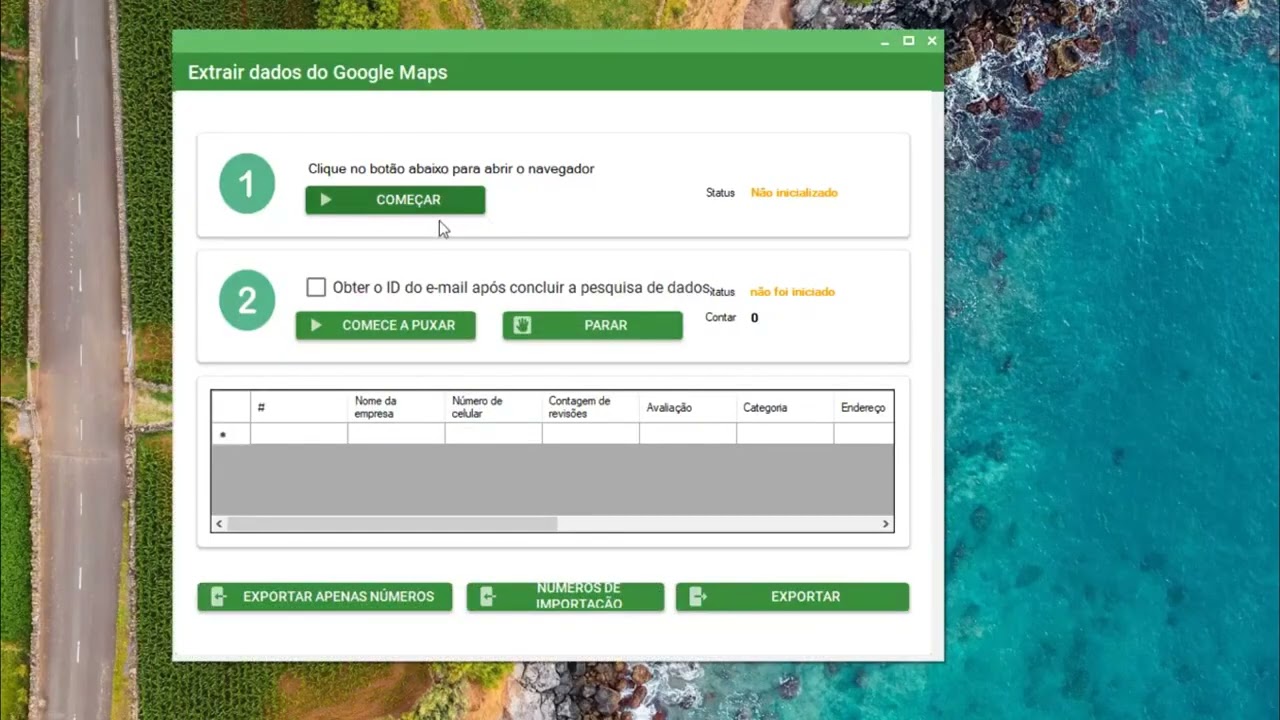Select the # column header
This screenshot has height=720, width=1280.
[299, 407]
